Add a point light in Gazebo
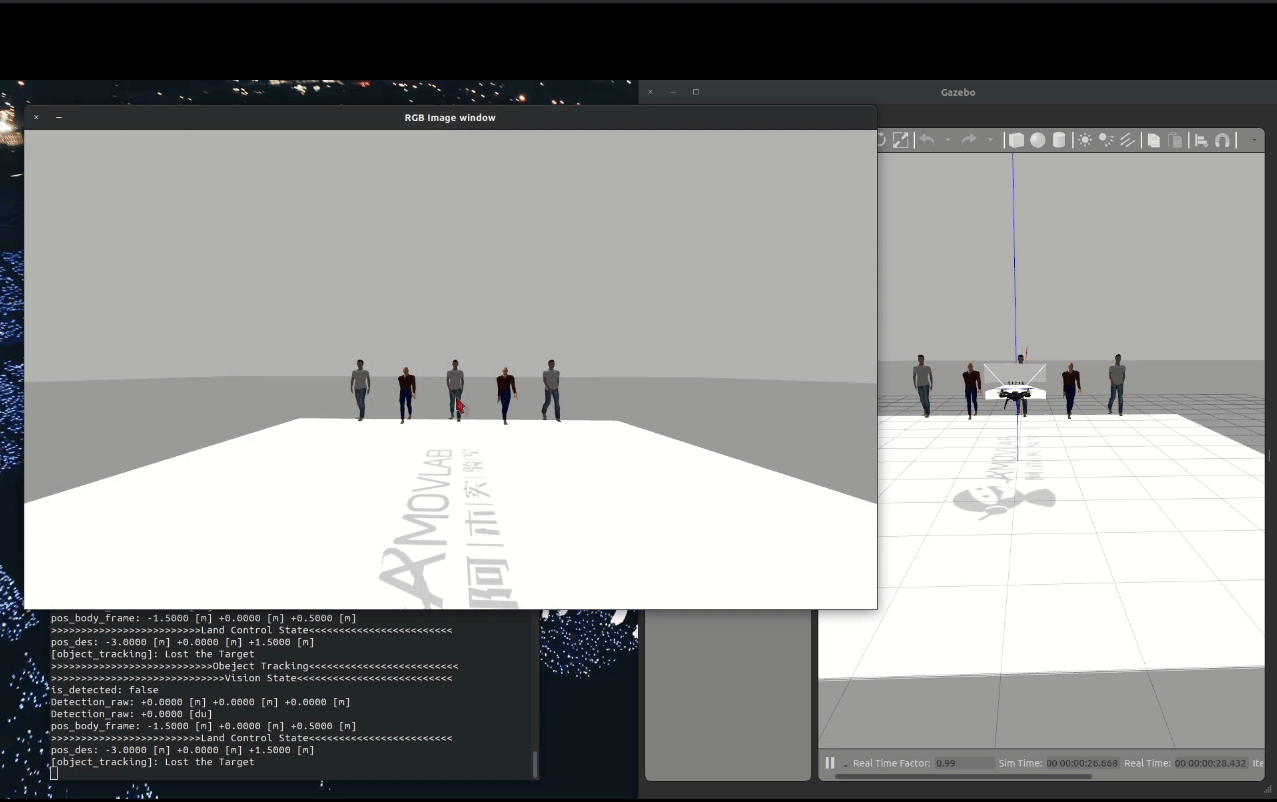The height and width of the screenshot is (802, 1277). pyautogui.click(x=1085, y=140)
